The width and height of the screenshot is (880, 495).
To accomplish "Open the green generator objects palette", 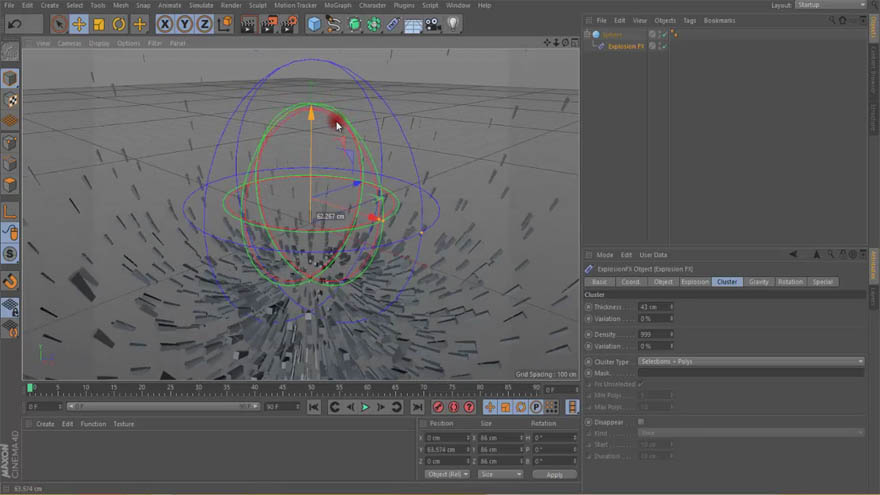I will 354,24.
